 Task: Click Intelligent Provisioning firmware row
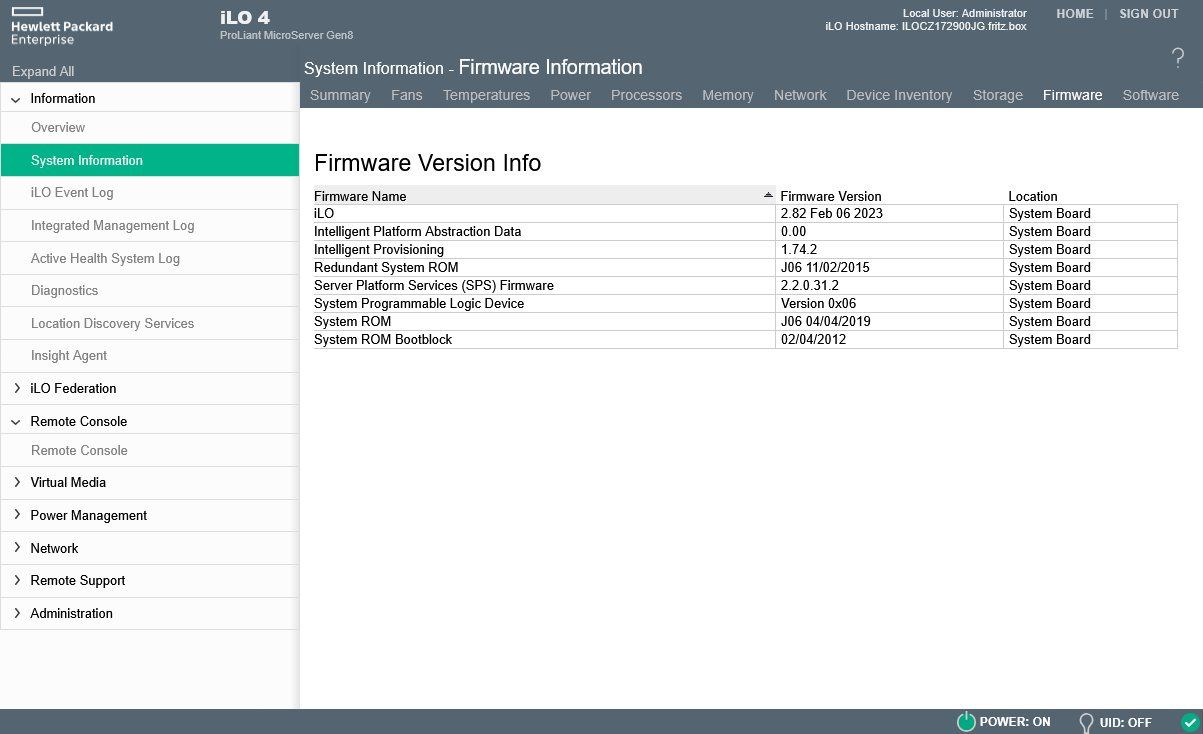745,249
